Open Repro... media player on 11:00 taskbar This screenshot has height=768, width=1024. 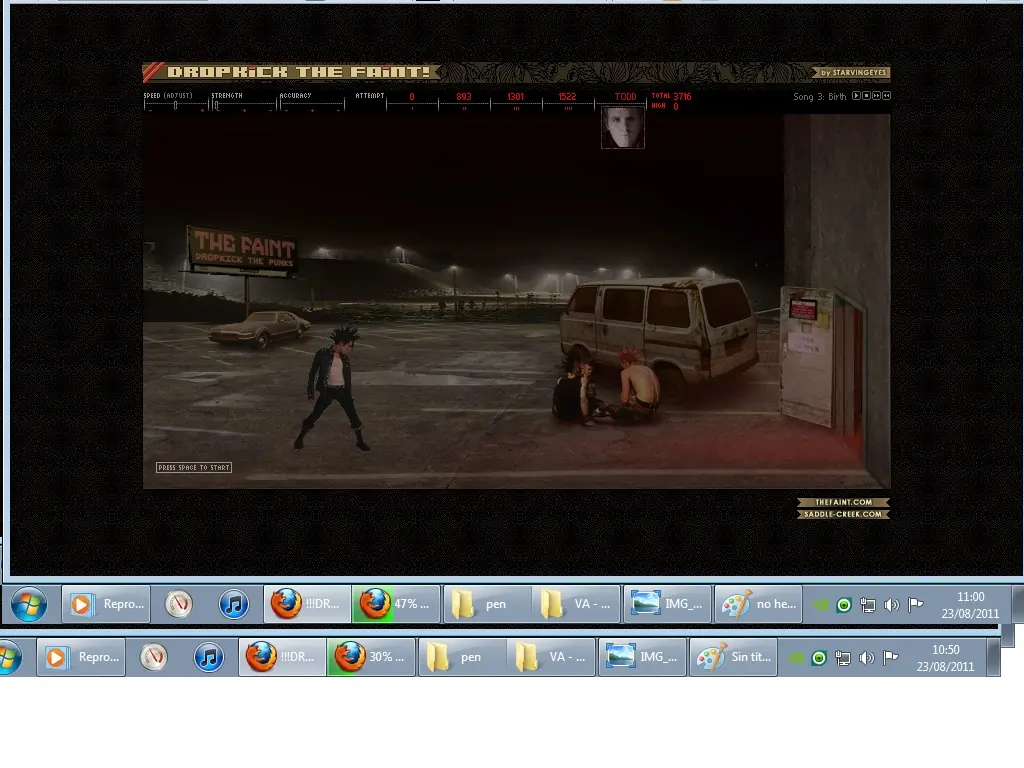106,604
